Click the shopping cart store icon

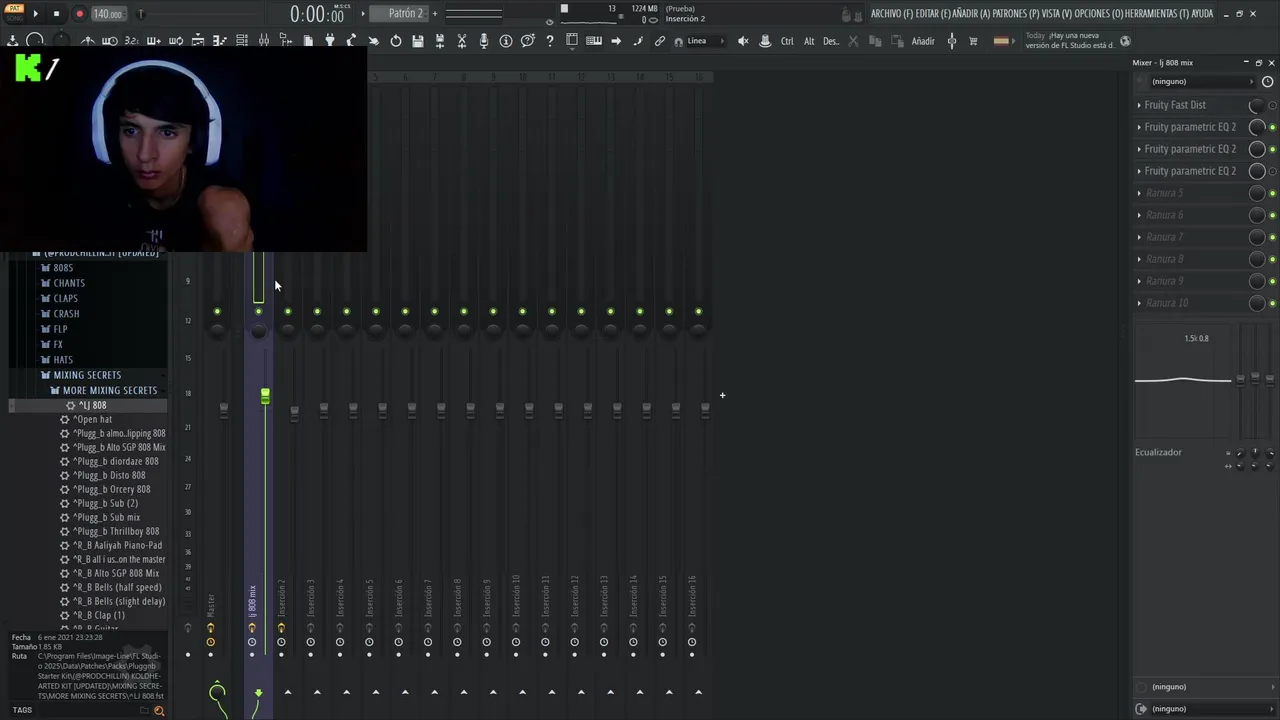click(973, 41)
